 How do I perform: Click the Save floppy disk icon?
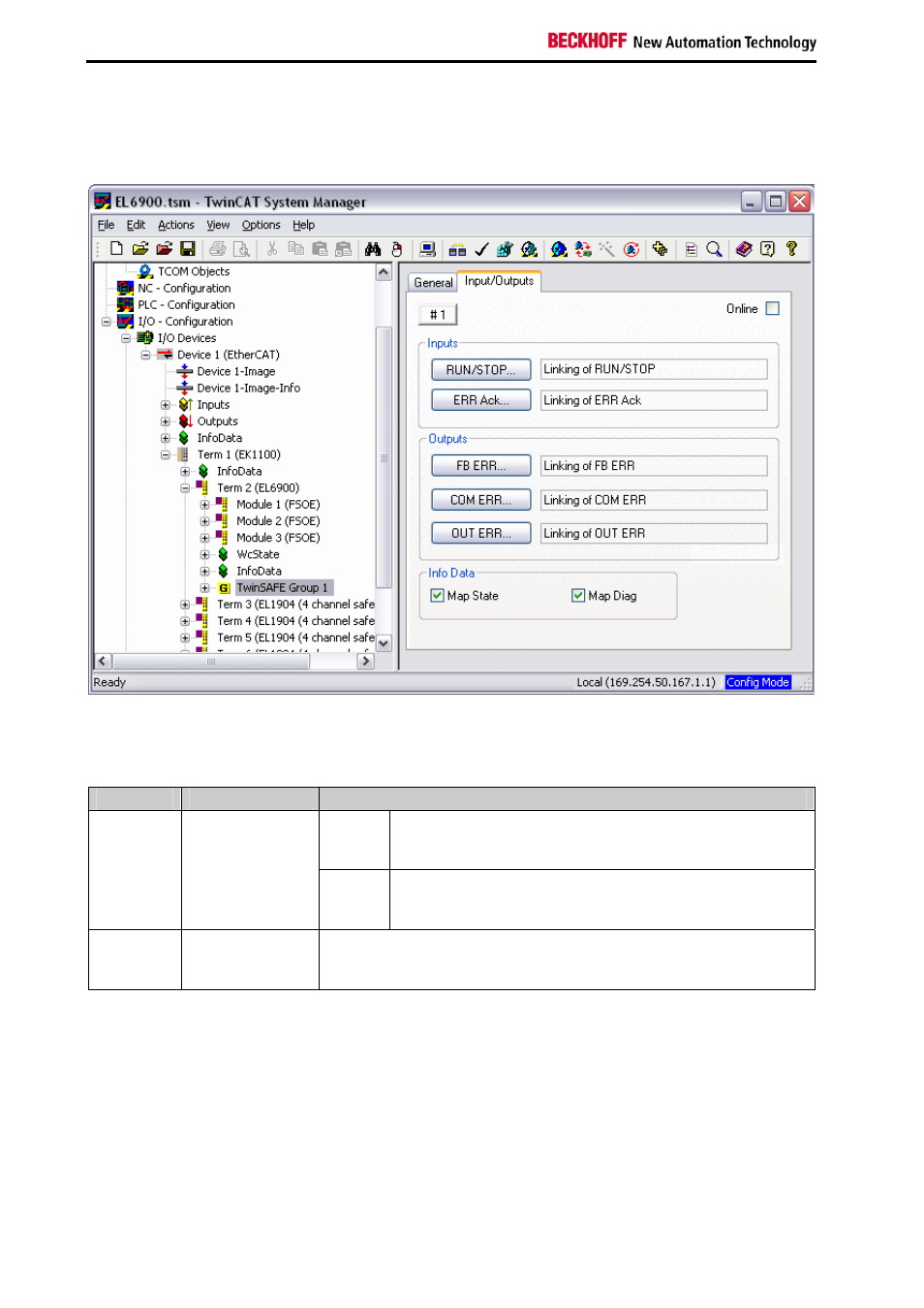pos(188,249)
